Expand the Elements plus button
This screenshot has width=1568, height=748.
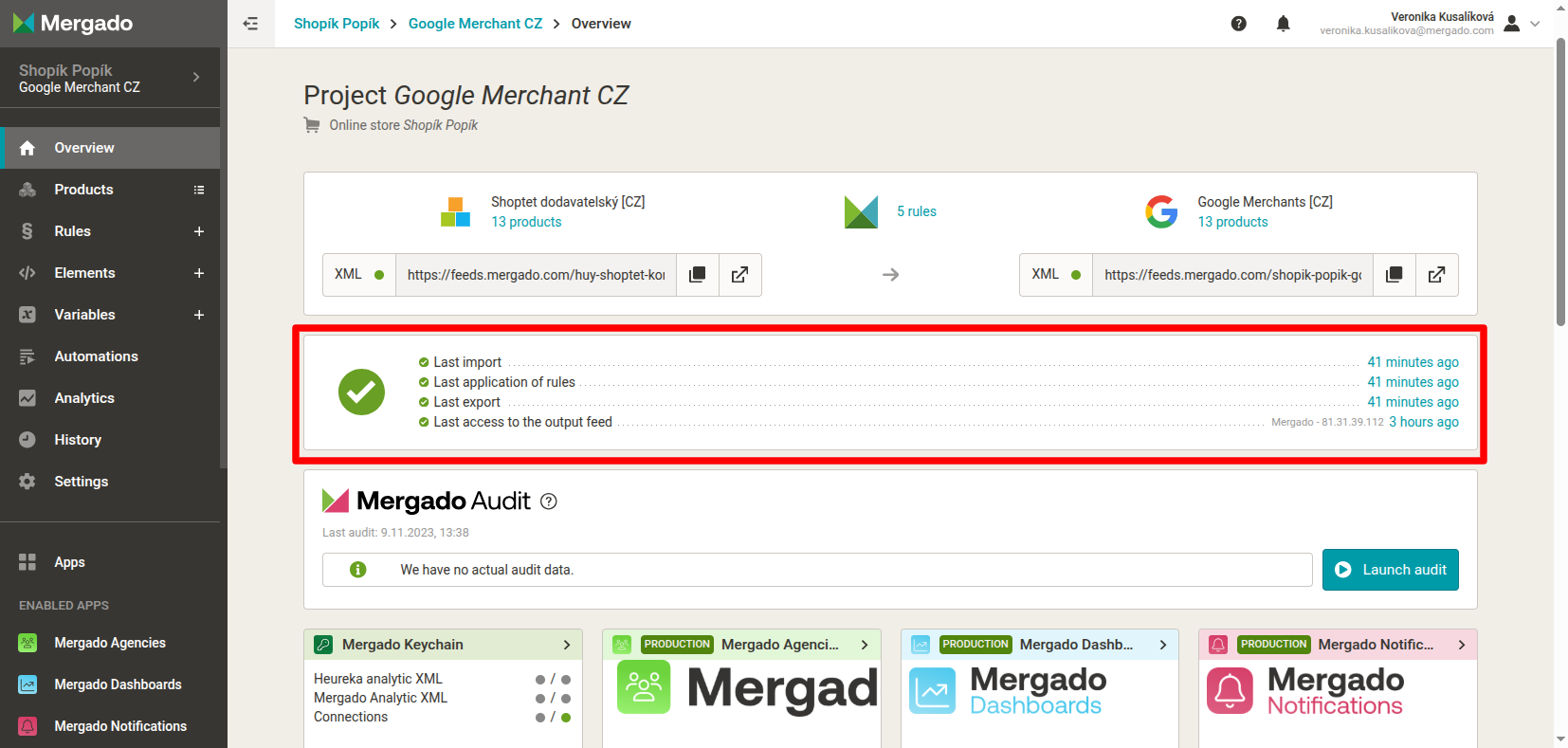click(x=199, y=273)
